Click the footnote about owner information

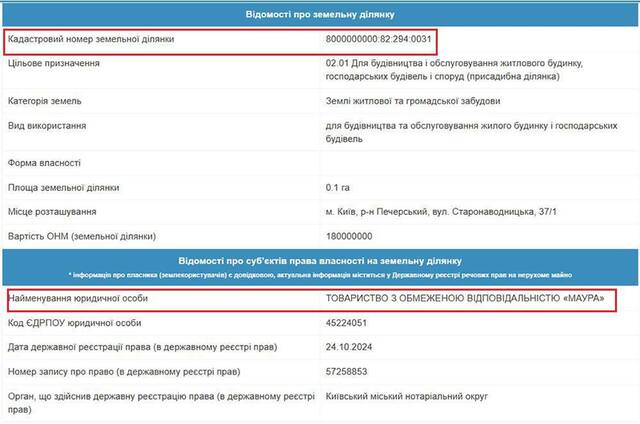pos(320,275)
